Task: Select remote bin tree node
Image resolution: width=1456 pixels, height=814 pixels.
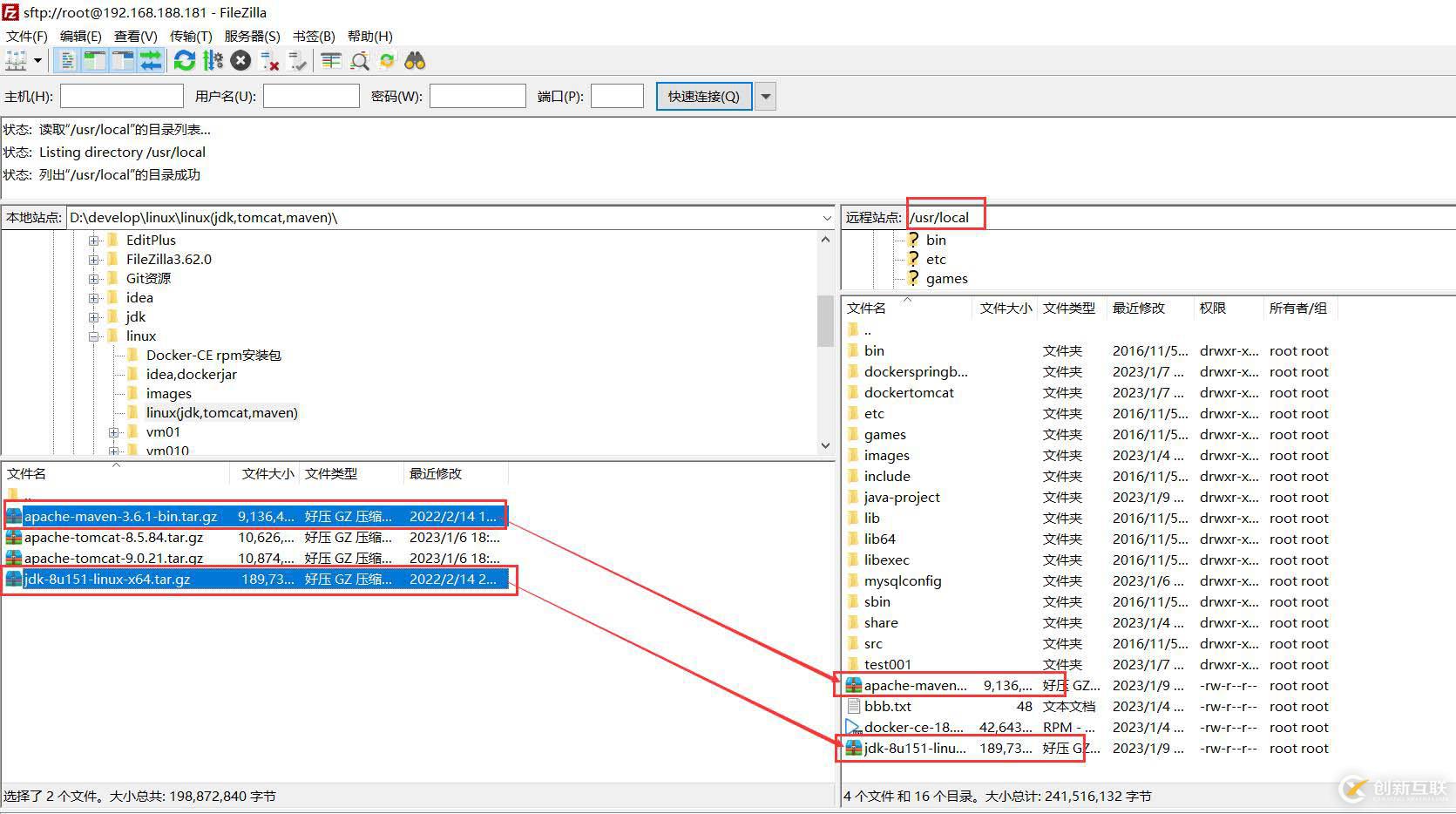Action: (x=936, y=240)
